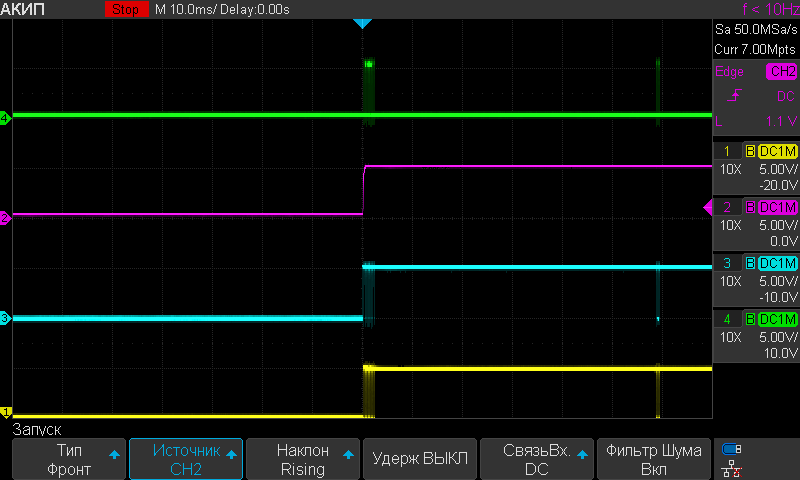Click the channel 4 green ground marker
The width and height of the screenshot is (800, 480).
point(5,118)
